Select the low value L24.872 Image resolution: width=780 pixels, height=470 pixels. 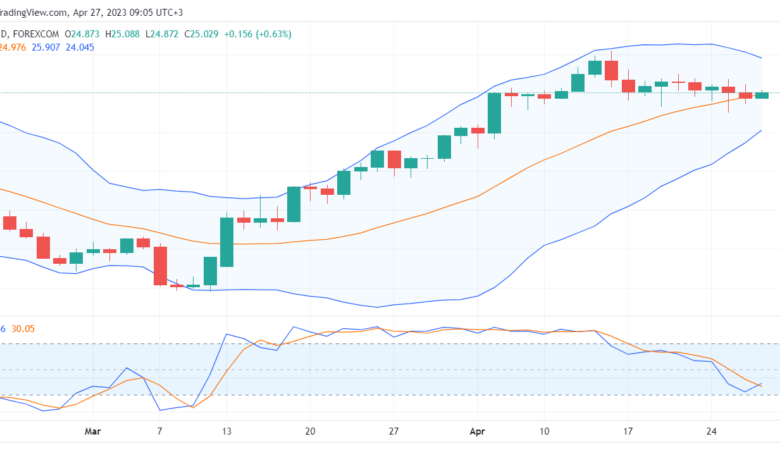pyautogui.click(x=162, y=34)
